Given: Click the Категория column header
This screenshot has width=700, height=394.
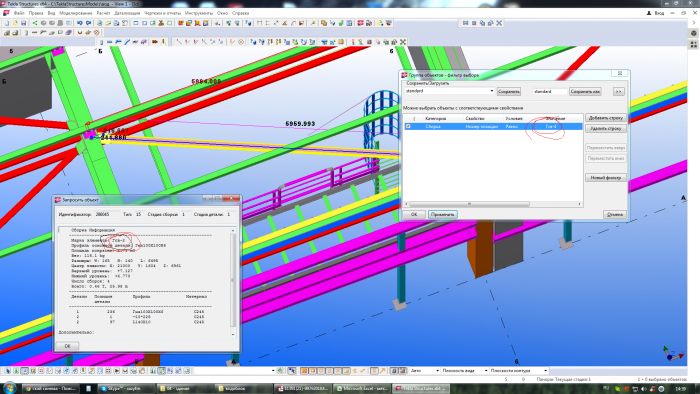Looking at the screenshot, I should (435, 119).
